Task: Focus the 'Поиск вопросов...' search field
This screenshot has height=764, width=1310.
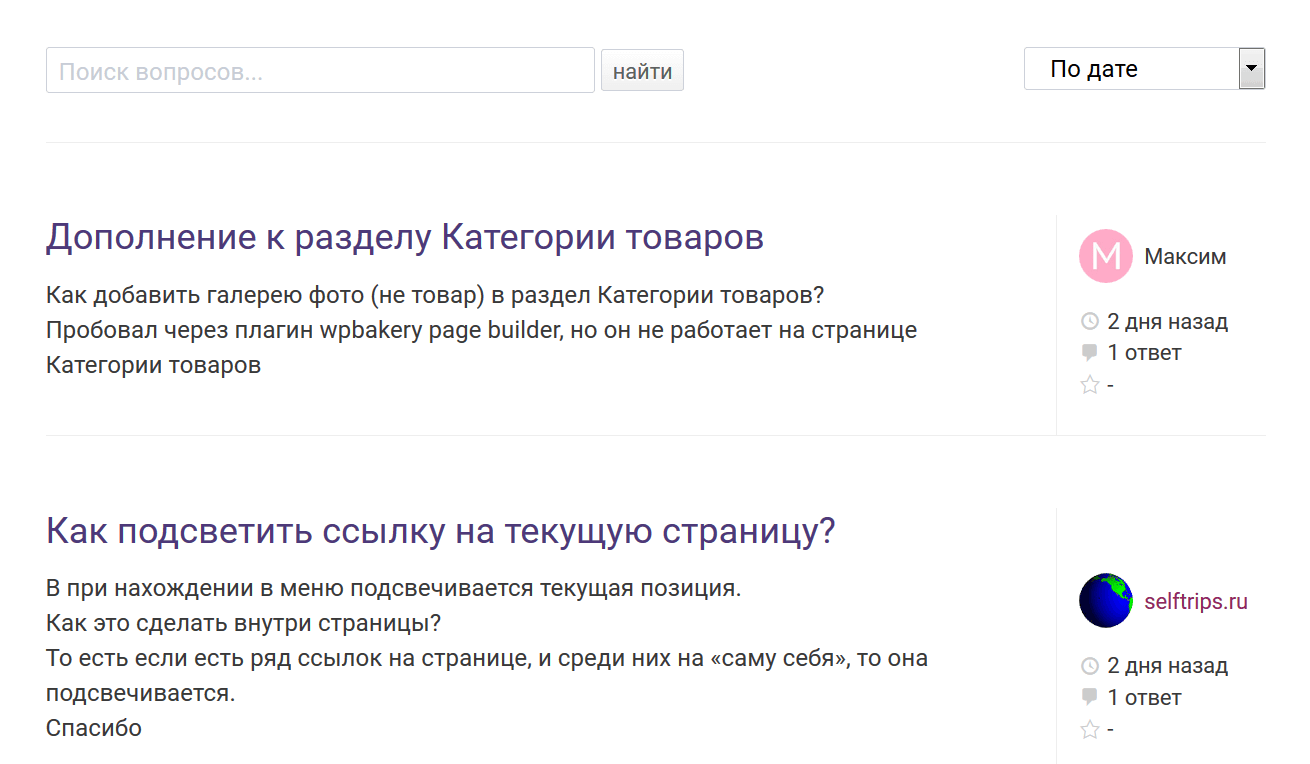Action: (320, 71)
